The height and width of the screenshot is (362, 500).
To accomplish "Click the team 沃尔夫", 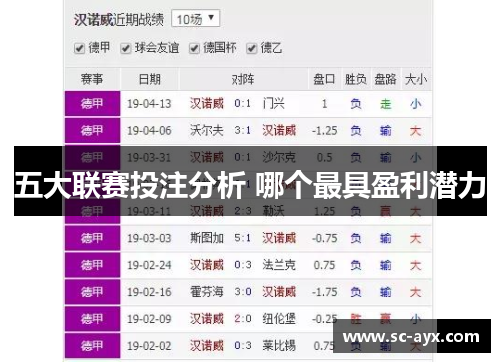I will point(207,130).
